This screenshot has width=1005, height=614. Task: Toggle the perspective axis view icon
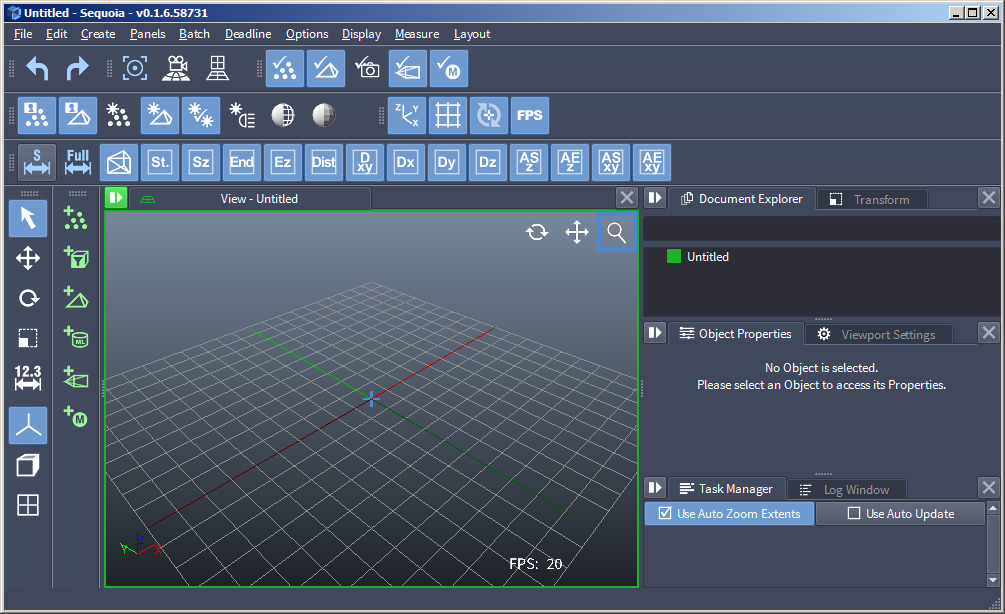[x=28, y=426]
